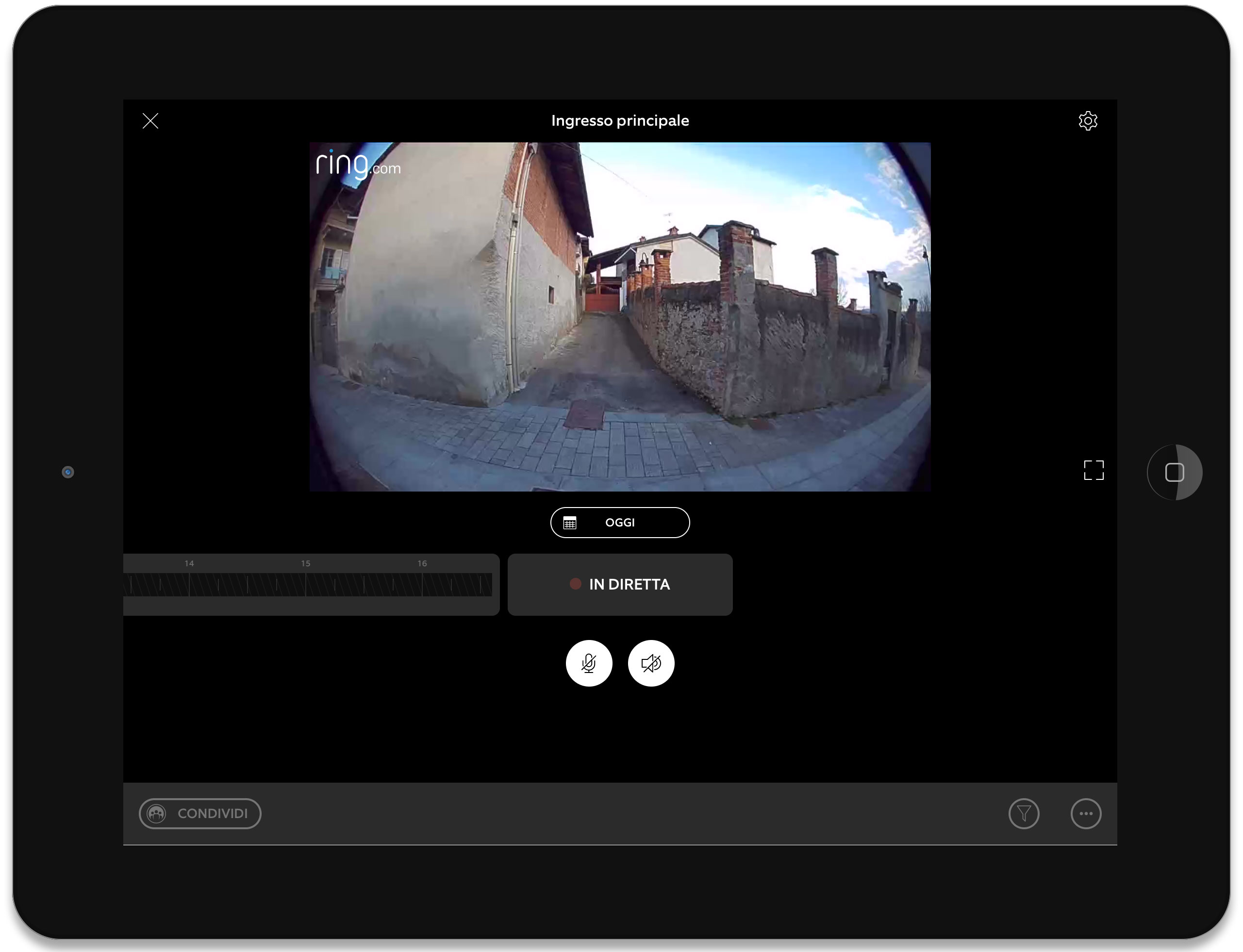Open the event filter funnel icon

pos(1024,814)
